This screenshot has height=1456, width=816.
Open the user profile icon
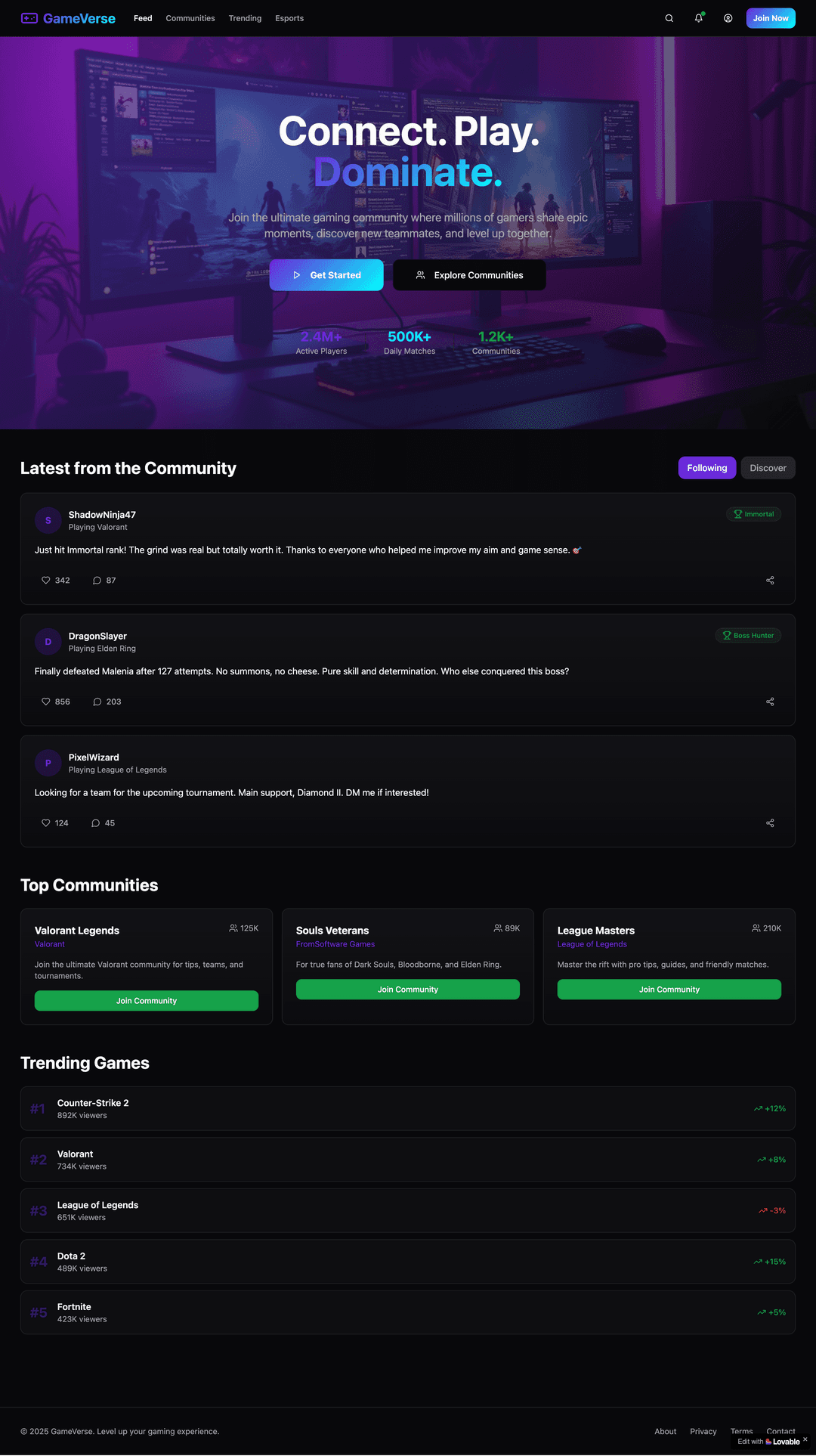point(728,18)
